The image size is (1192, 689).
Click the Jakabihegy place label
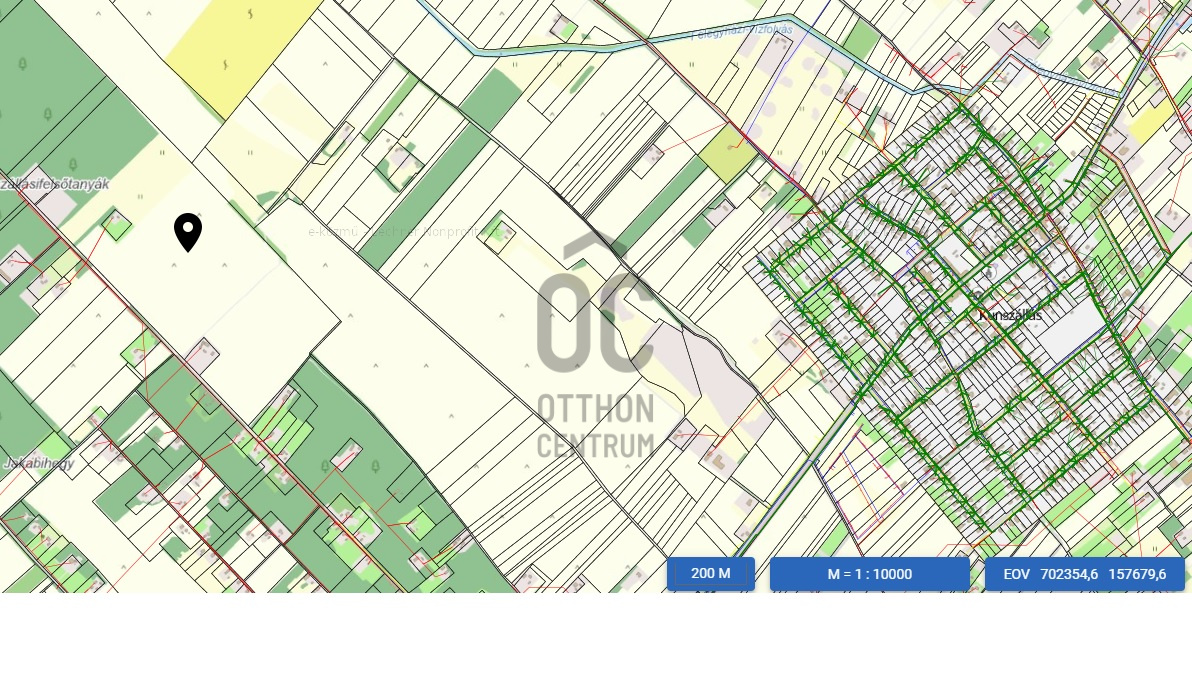click(x=38, y=463)
